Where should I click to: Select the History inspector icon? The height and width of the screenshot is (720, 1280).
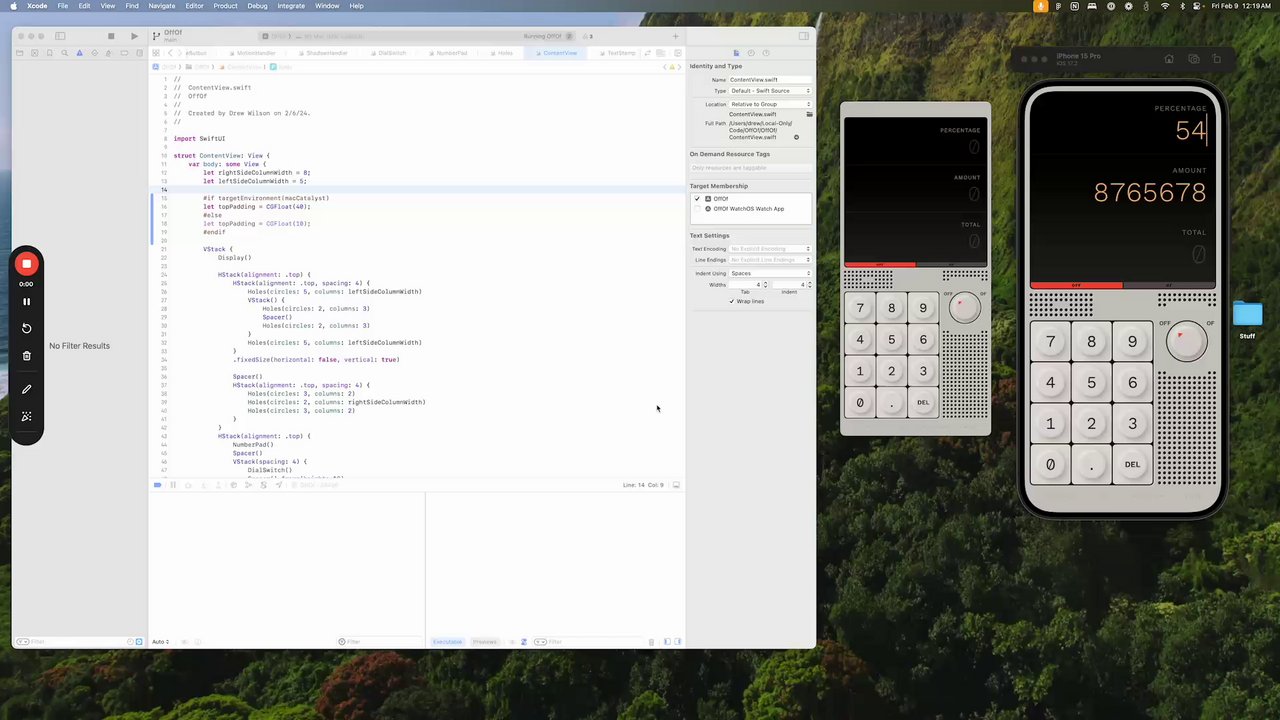click(751, 53)
